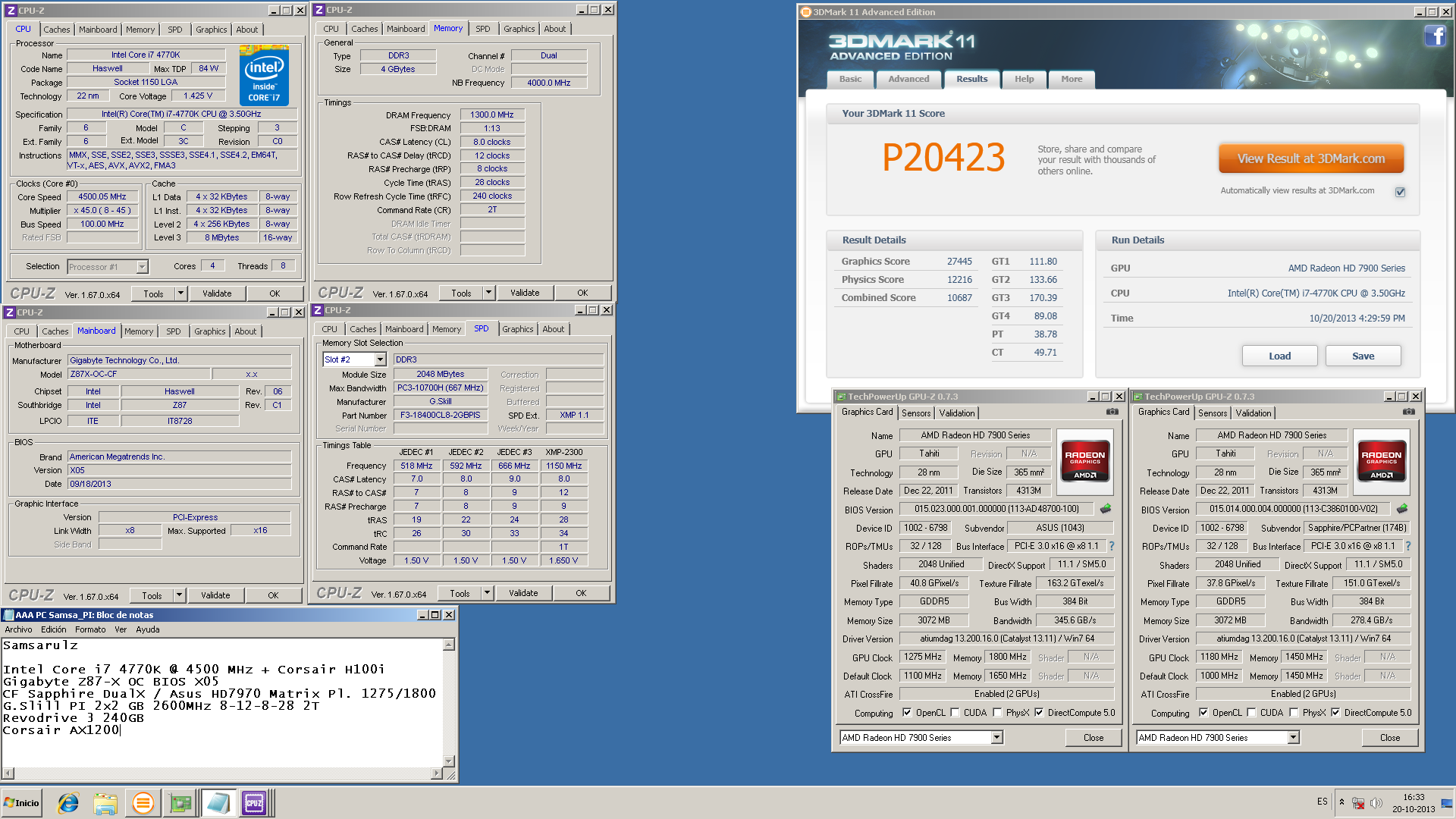Open the volume speaker tray icon

coord(1376,803)
